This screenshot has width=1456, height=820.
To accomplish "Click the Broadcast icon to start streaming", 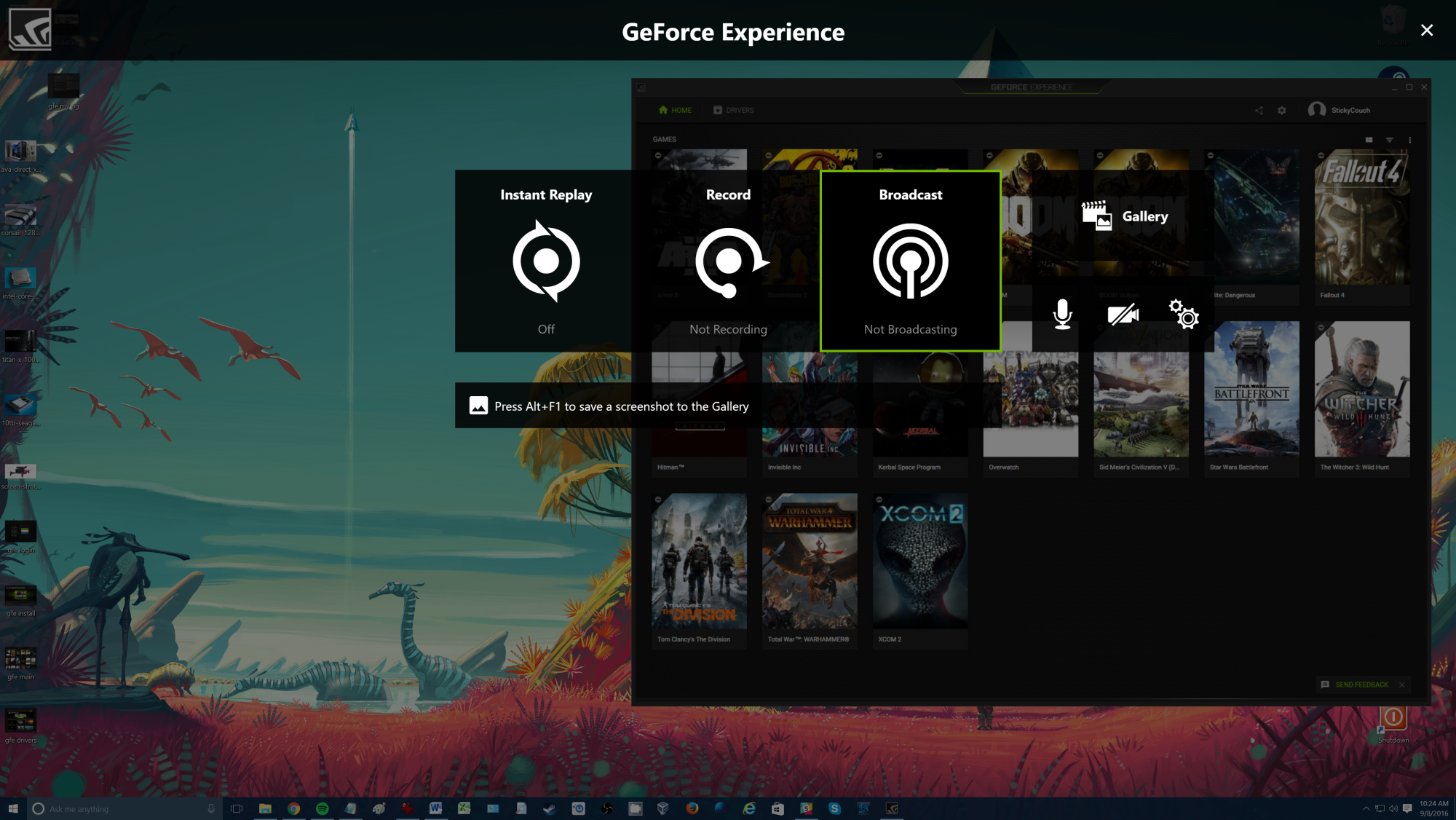I will pyautogui.click(x=910, y=262).
